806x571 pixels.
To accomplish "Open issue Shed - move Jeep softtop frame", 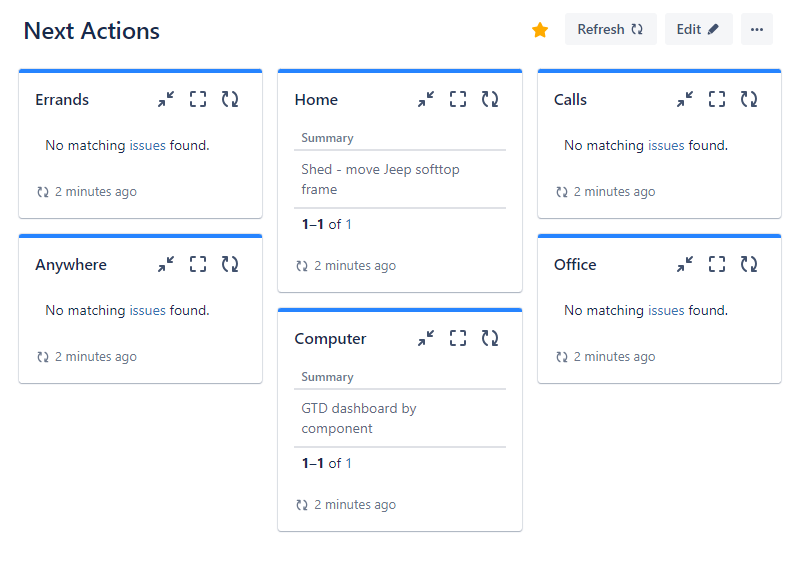I will [380, 179].
